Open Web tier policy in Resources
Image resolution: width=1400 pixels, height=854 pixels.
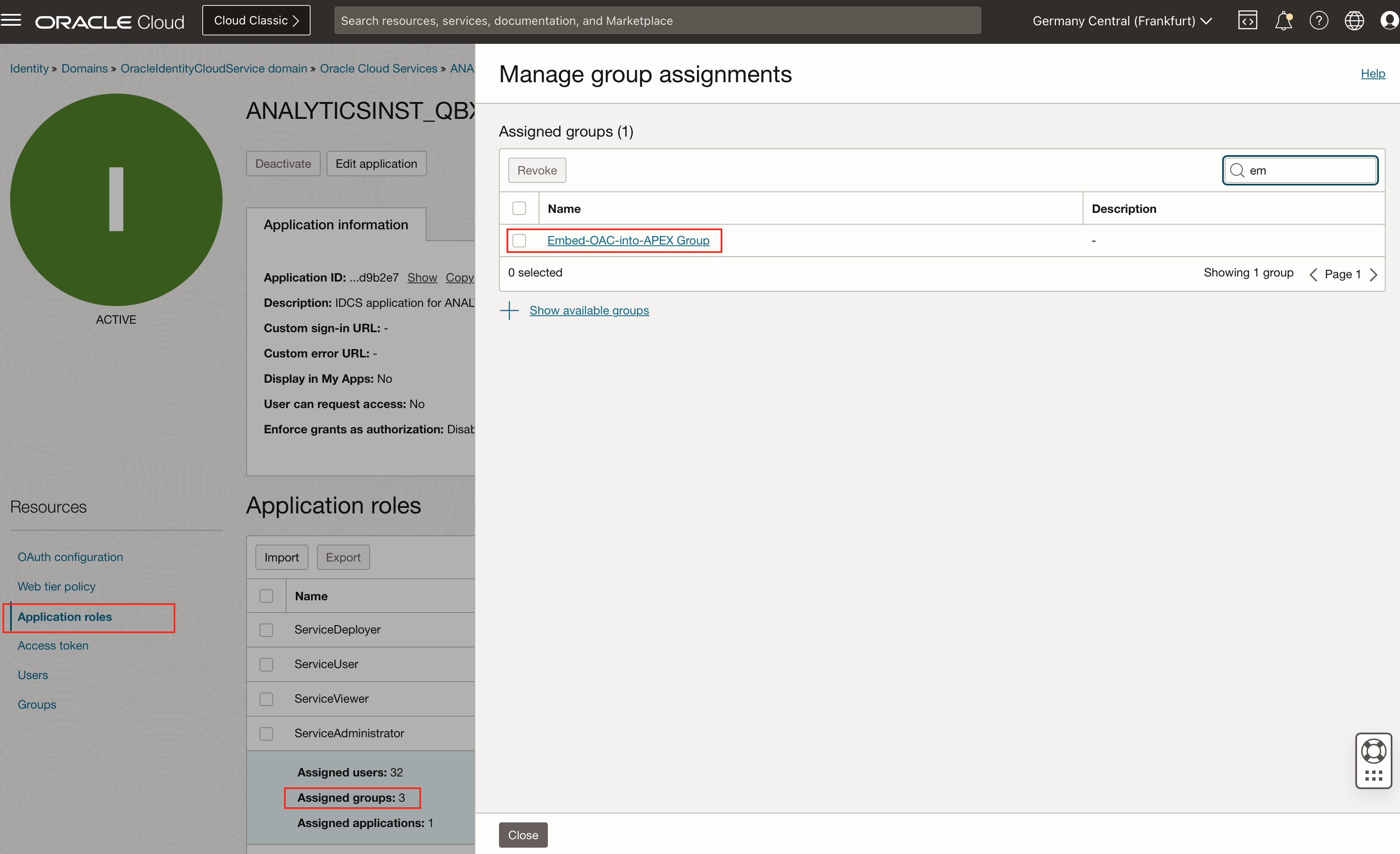pos(56,586)
